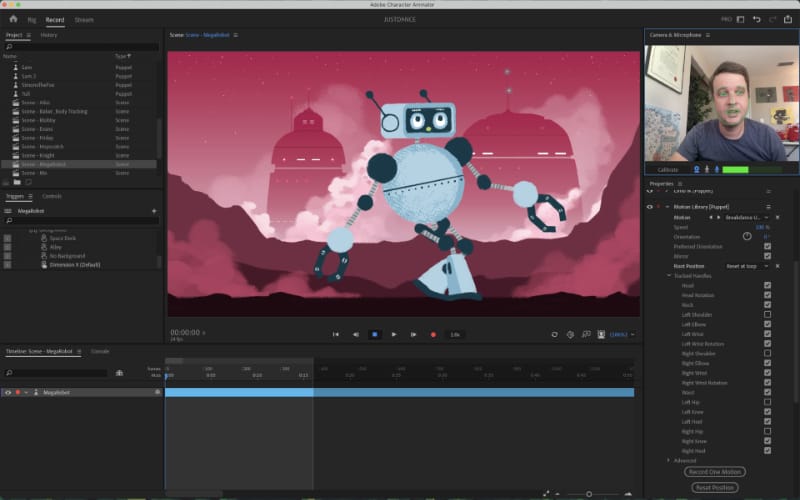Enable the Left Hip checkbox
Viewport: 800px width, 500px height.
tap(767, 402)
